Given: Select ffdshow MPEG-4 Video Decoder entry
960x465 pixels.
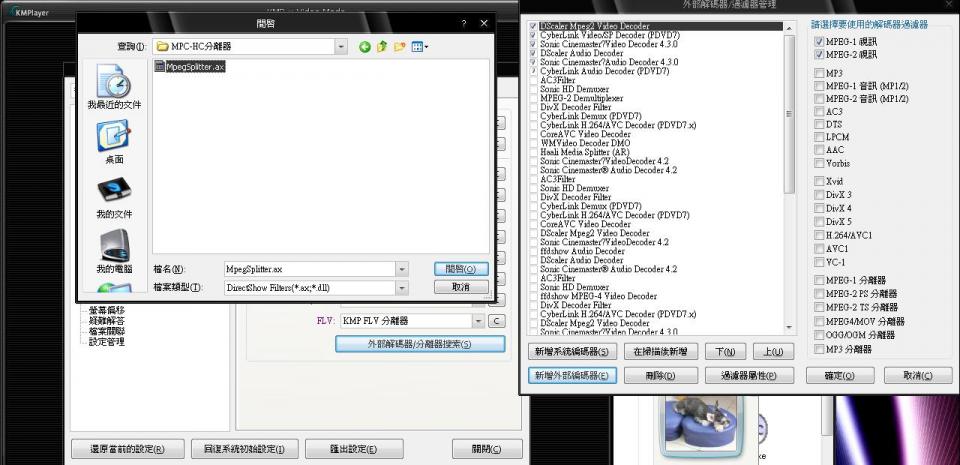Looking at the screenshot, I should click(x=598, y=296).
